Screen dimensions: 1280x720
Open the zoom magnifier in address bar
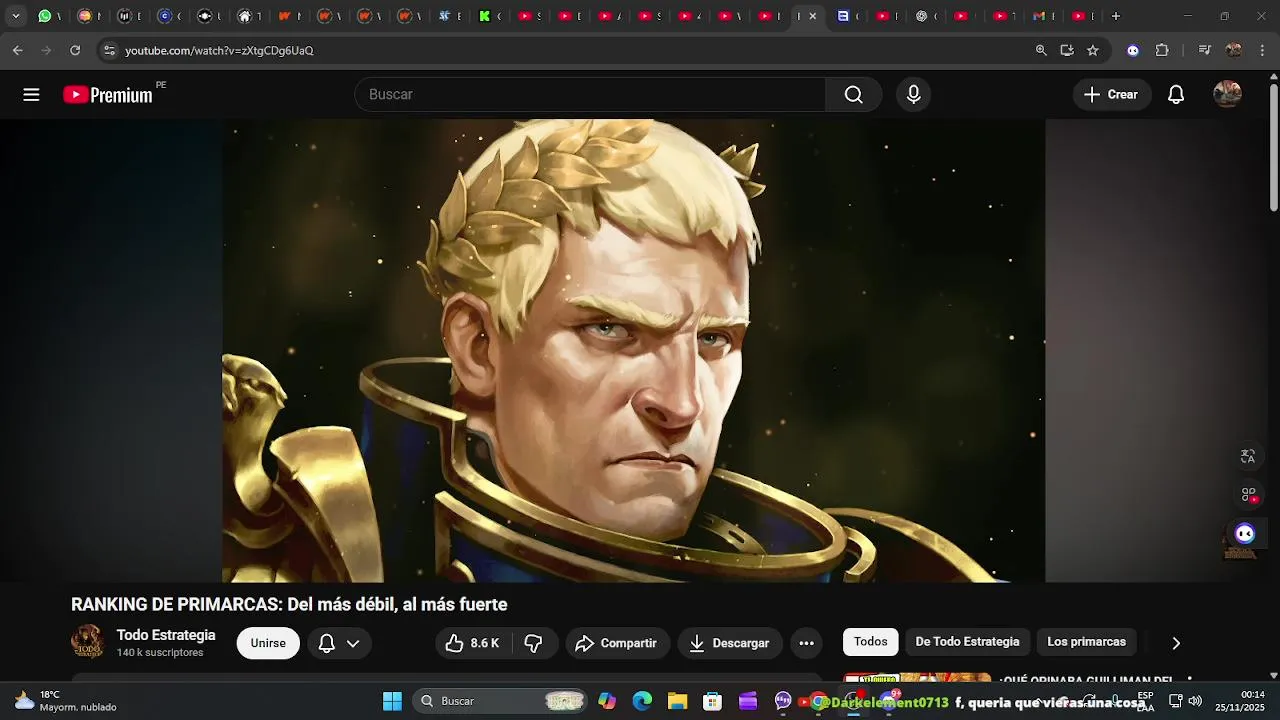[x=1041, y=50]
